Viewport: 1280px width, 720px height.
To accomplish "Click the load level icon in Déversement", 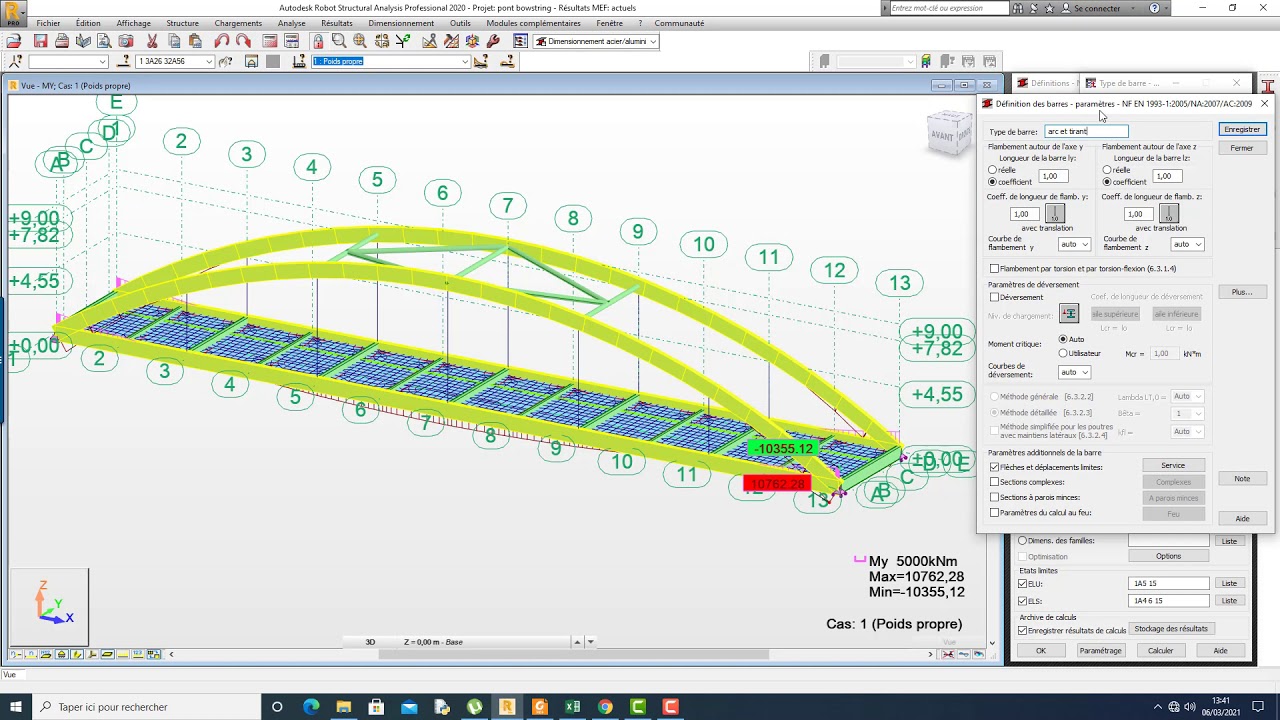I will point(1069,314).
